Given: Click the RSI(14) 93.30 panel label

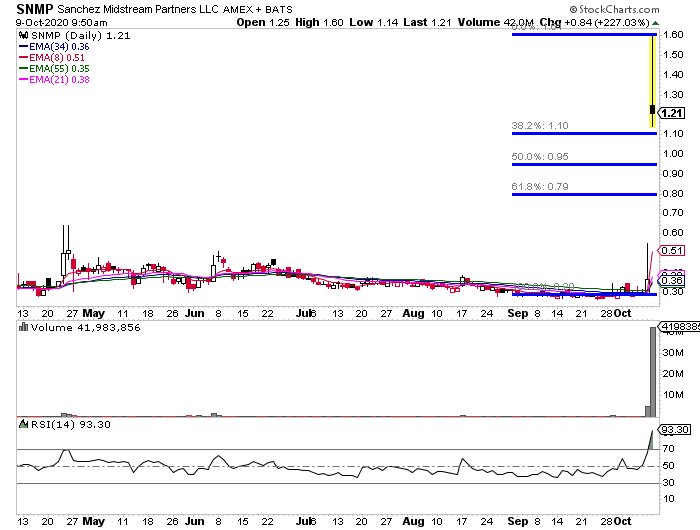Looking at the screenshot, I should (71, 424).
